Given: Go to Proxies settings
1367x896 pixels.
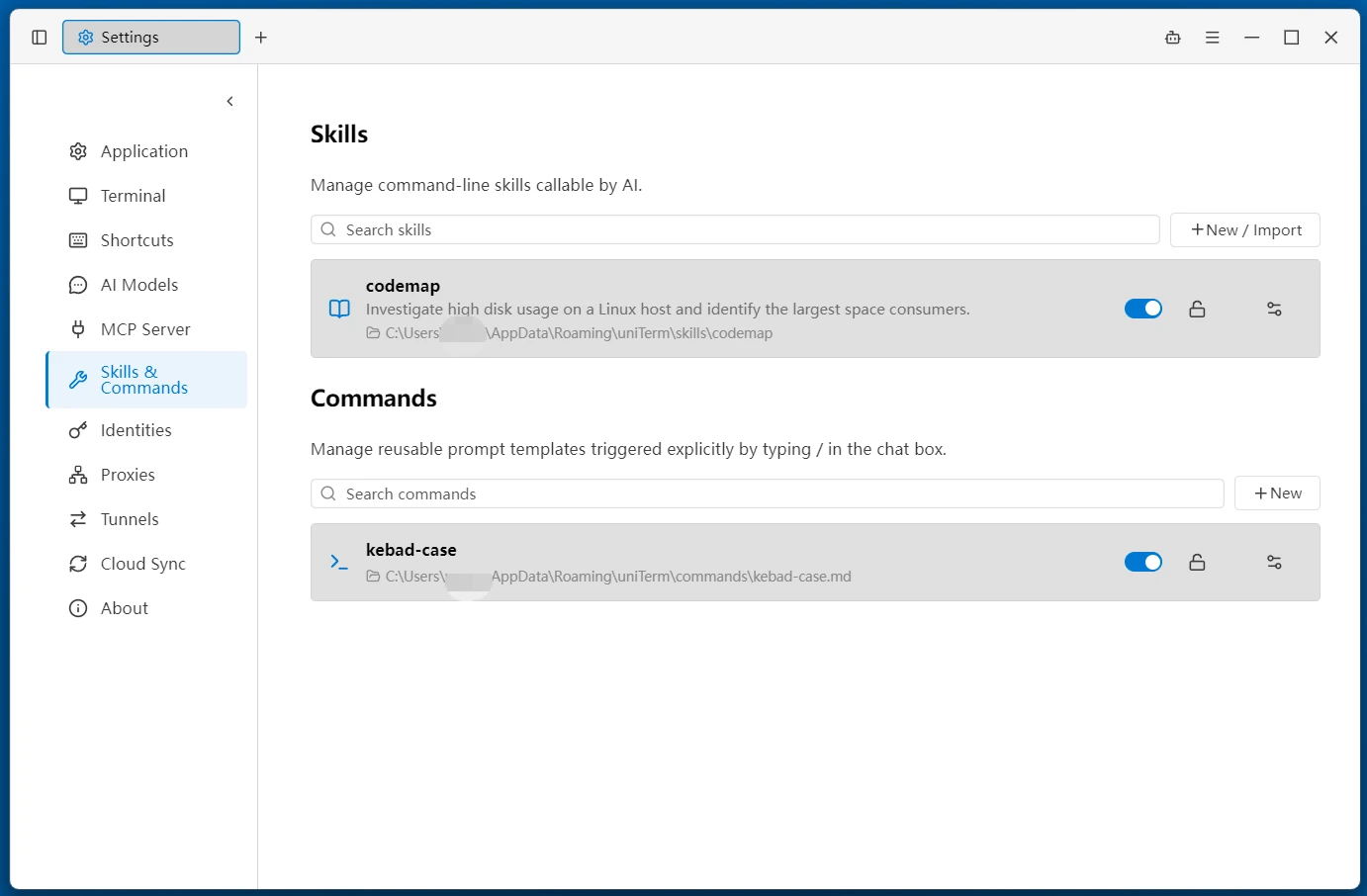Looking at the screenshot, I should pos(146,475).
